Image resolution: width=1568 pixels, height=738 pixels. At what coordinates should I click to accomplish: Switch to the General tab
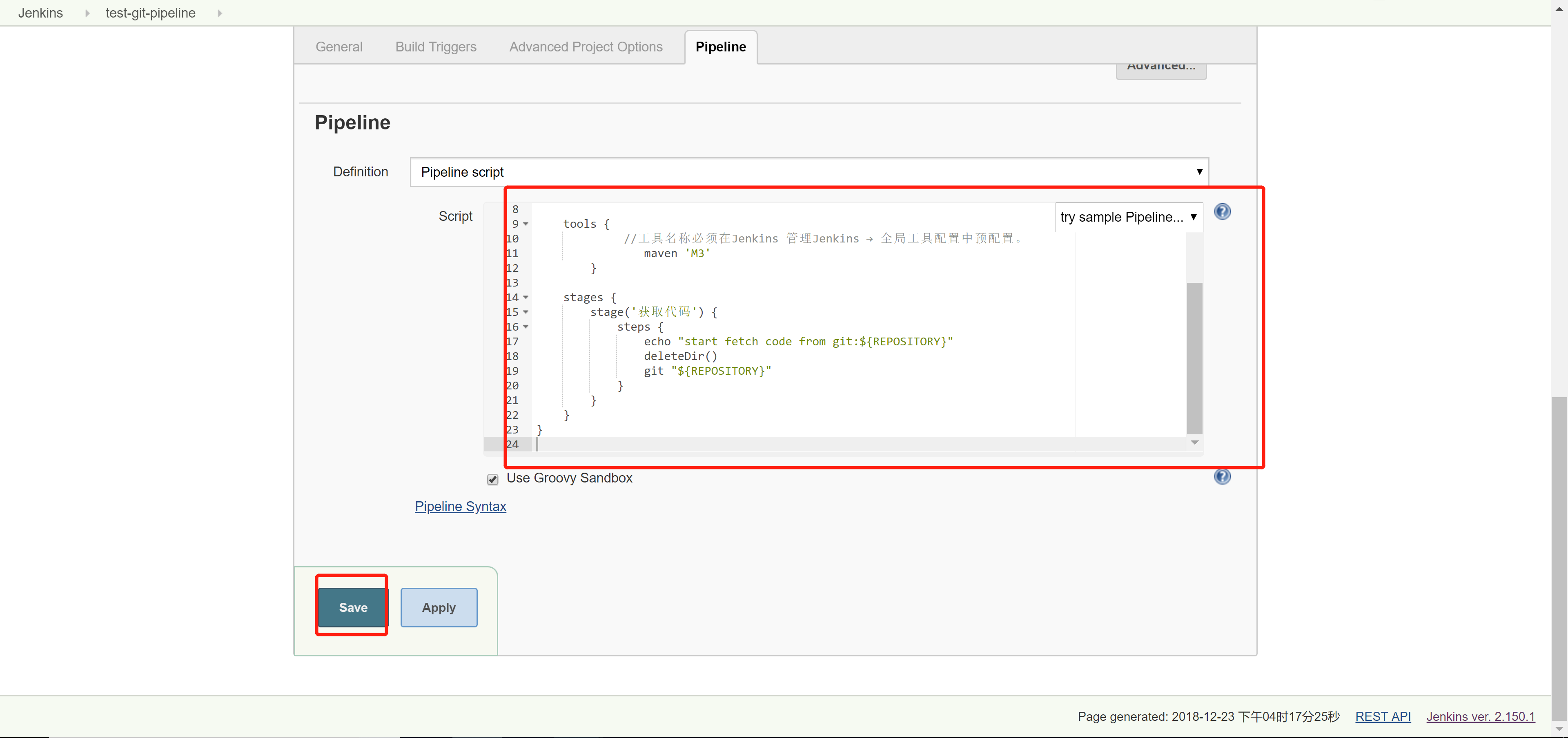[x=339, y=47]
